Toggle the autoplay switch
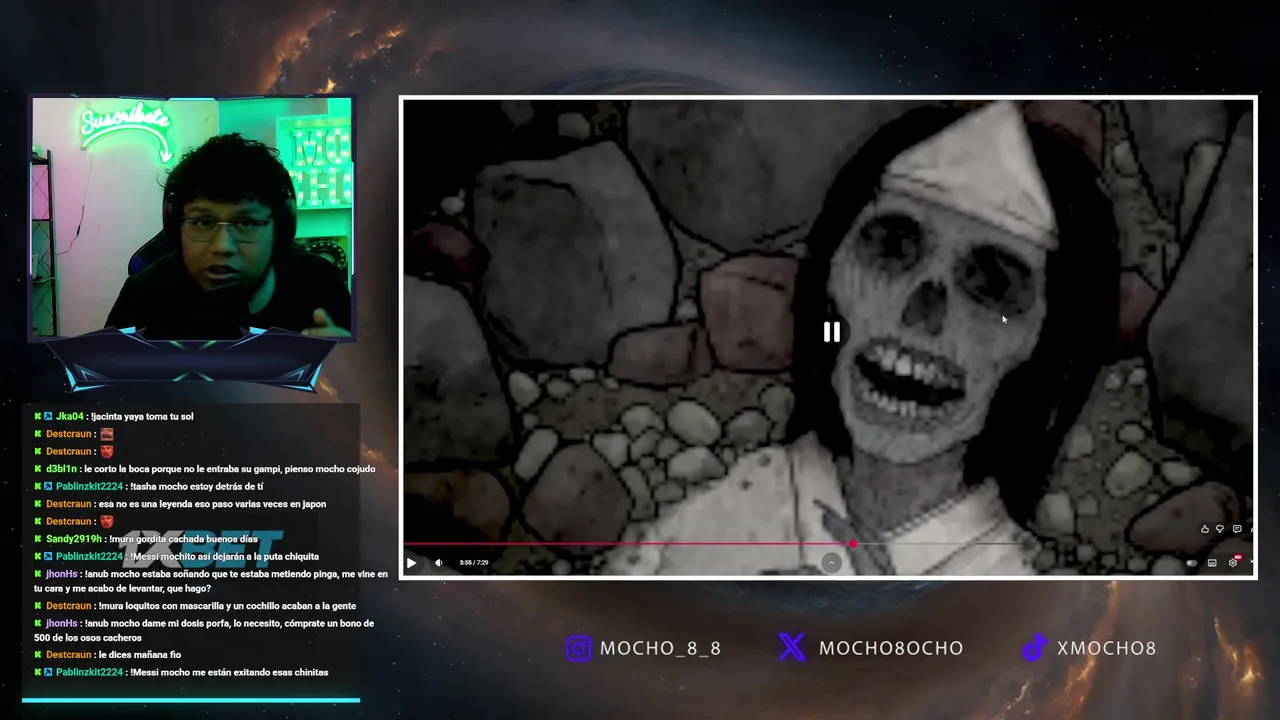This screenshot has height=720, width=1280. (x=1192, y=563)
